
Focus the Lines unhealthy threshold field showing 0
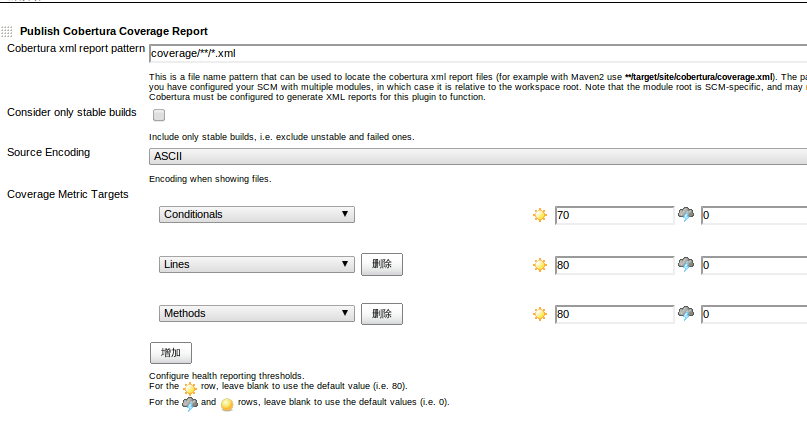coord(754,265)
